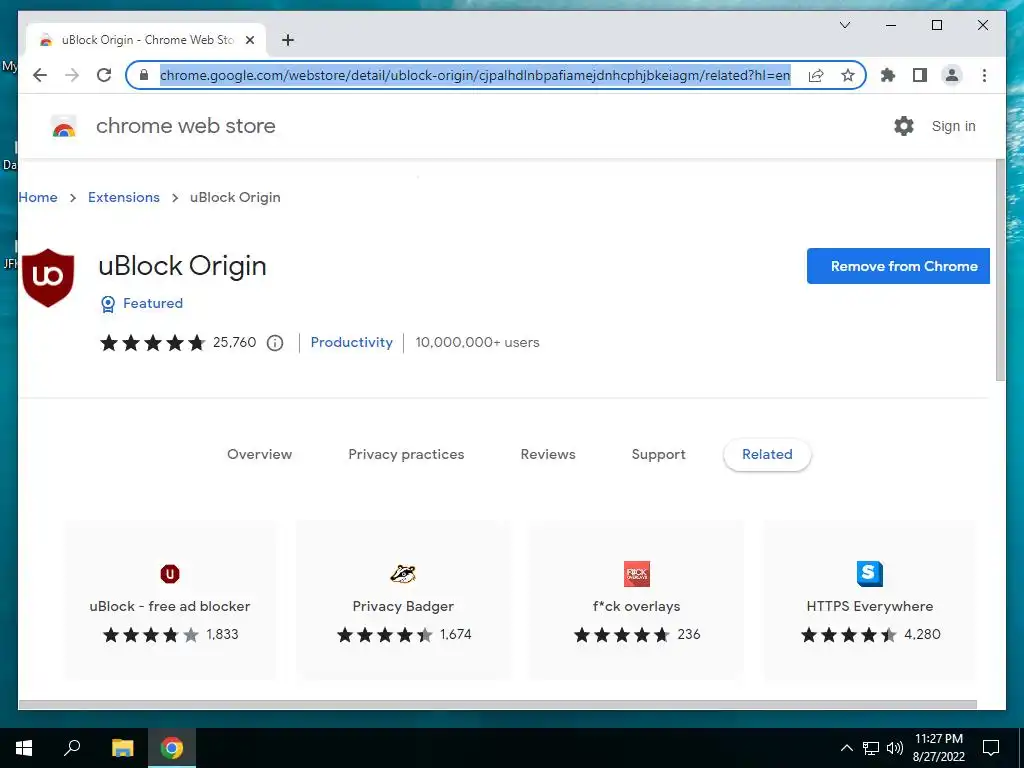Click the uBlock Origin heading text
This screenshot has height=768, width=1024.
(x=182, y=266)
